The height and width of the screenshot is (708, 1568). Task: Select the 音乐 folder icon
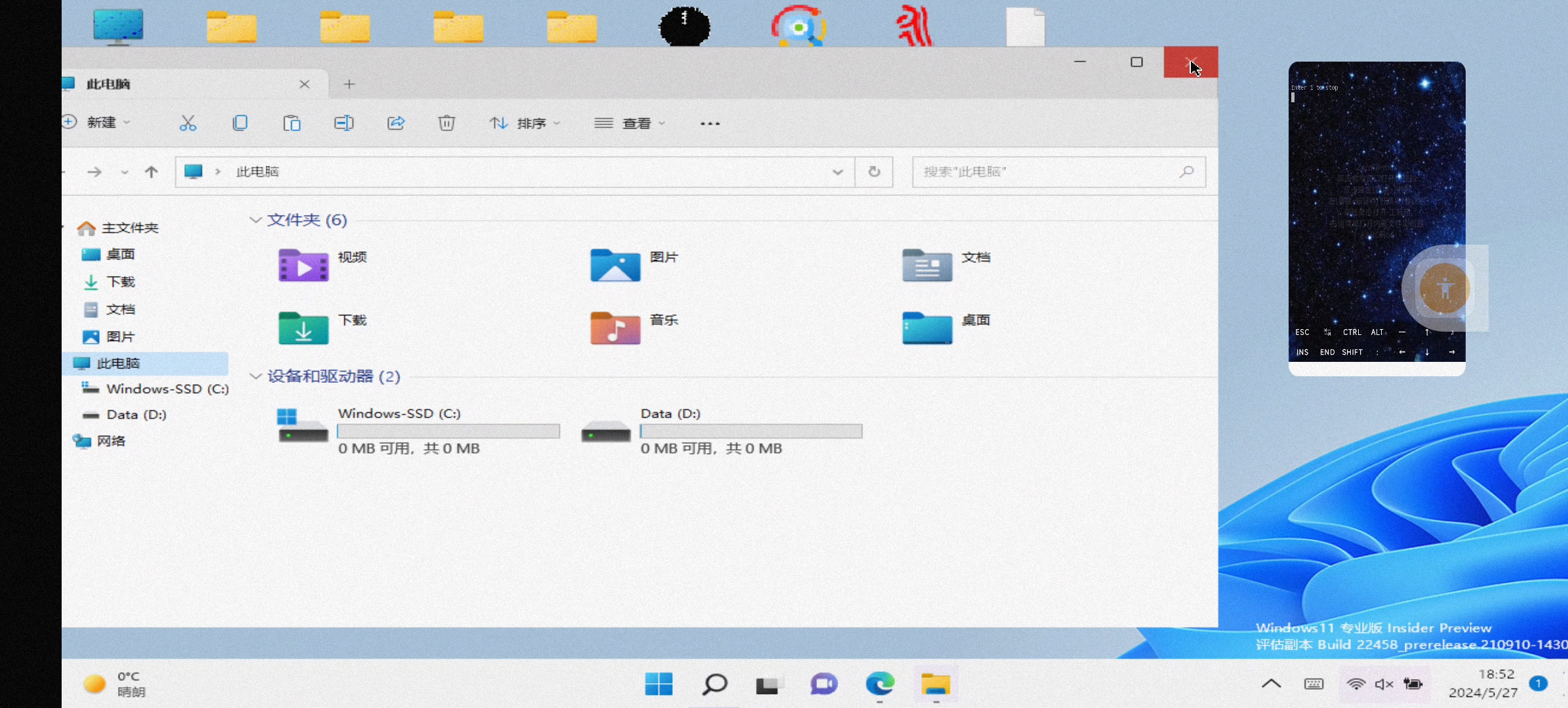[615, 328]
